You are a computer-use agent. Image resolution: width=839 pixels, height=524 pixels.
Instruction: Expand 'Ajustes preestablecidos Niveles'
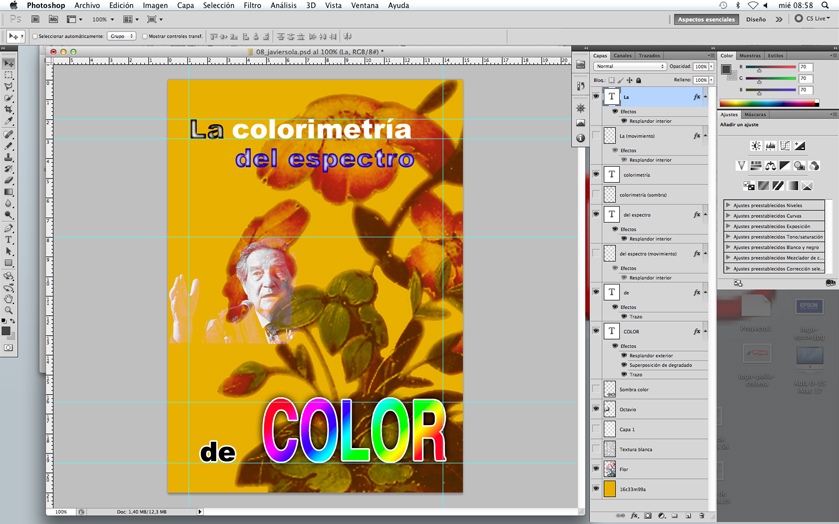point(728,205)
